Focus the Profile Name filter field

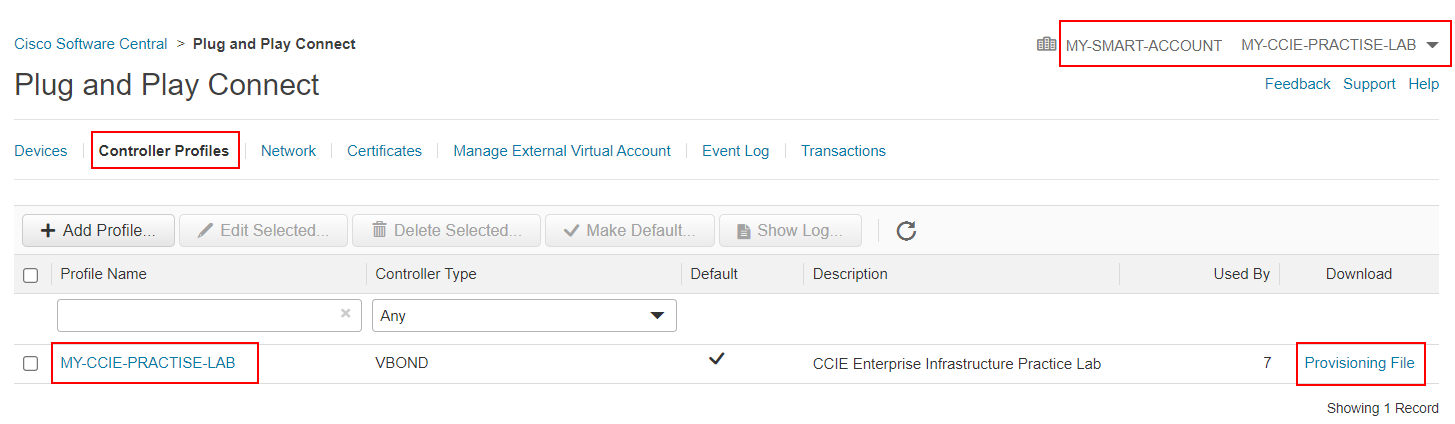pyautogui.click(x=195, y=315)
